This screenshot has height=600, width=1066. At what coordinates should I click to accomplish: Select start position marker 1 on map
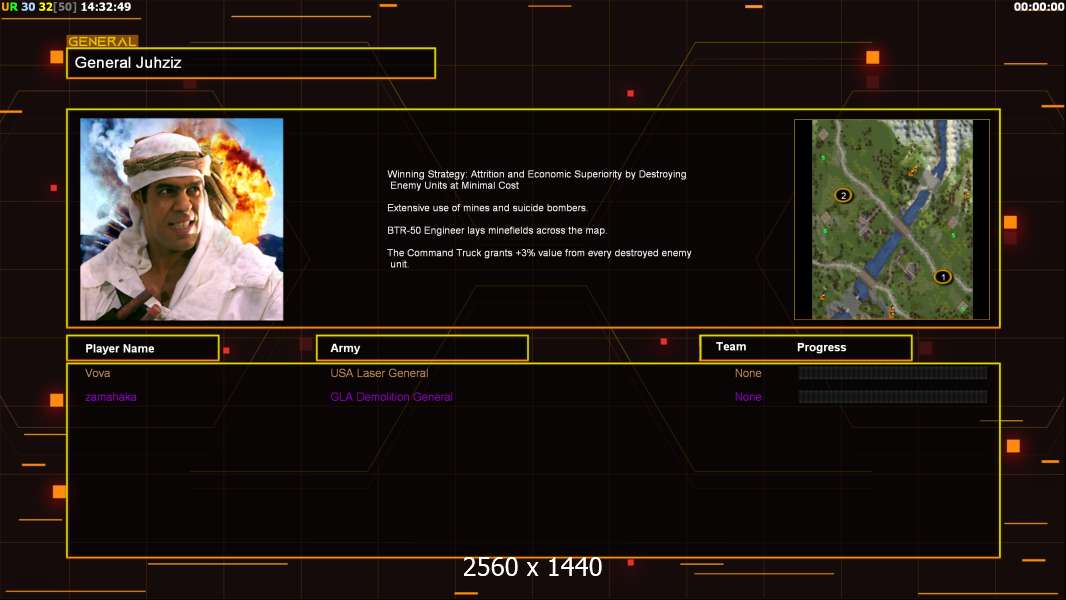coord(942,277)
